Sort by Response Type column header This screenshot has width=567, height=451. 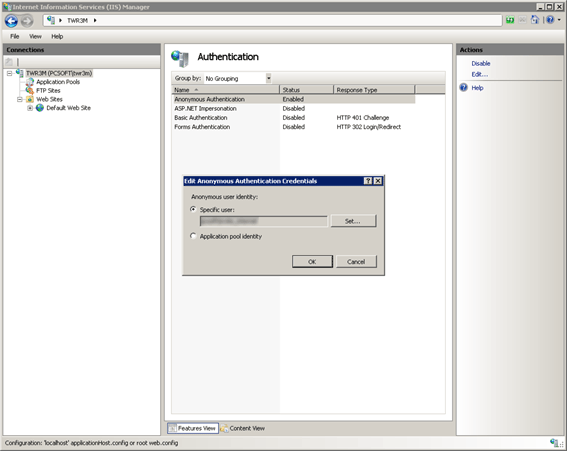374,90
